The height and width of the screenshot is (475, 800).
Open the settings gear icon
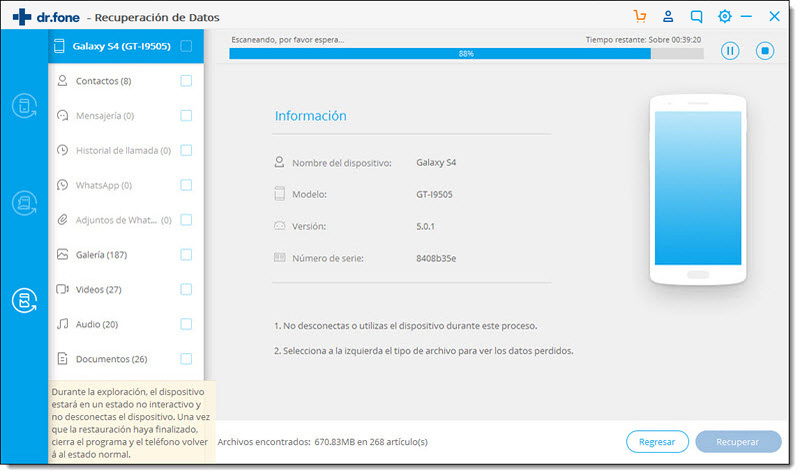[724, 16]
